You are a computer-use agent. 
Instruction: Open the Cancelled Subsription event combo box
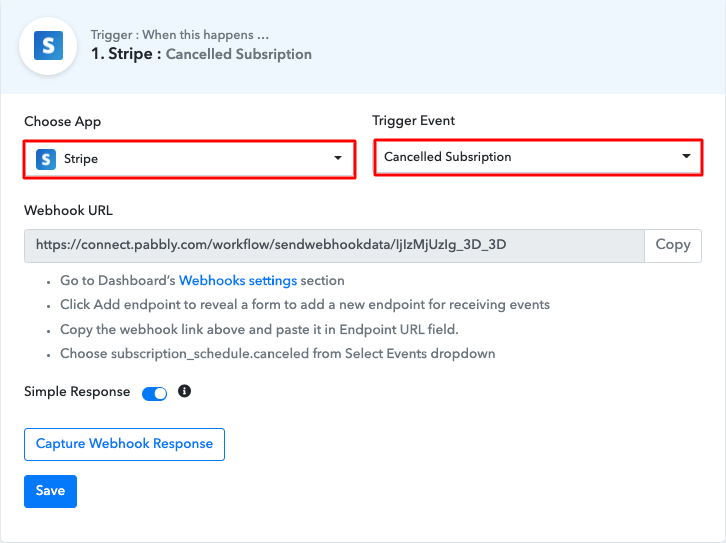(538, 157)
